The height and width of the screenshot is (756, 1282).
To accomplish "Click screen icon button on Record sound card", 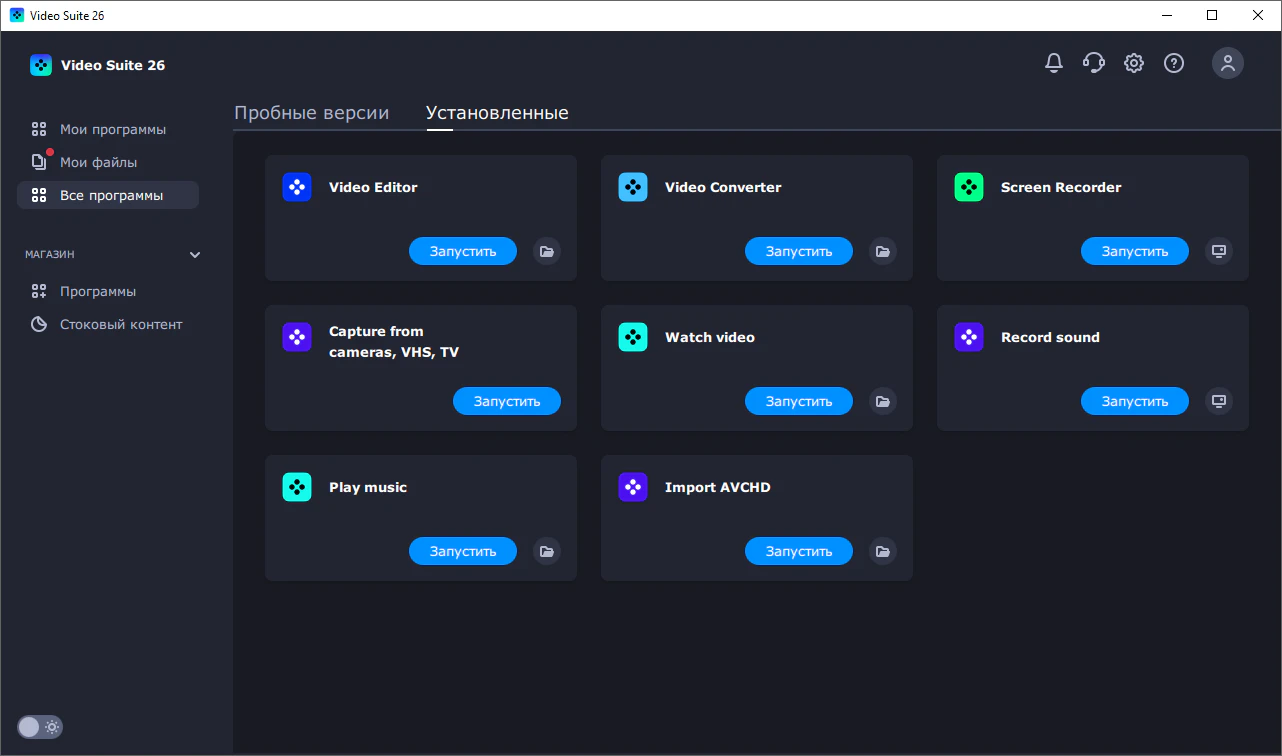I will point(1219,401).
